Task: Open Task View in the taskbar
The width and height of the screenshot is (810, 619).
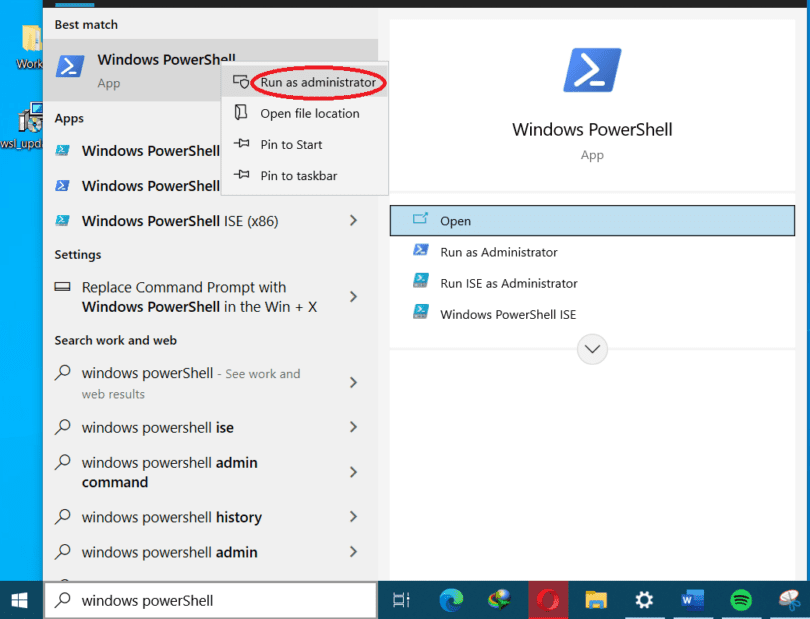Action: (x=404, y=600)
